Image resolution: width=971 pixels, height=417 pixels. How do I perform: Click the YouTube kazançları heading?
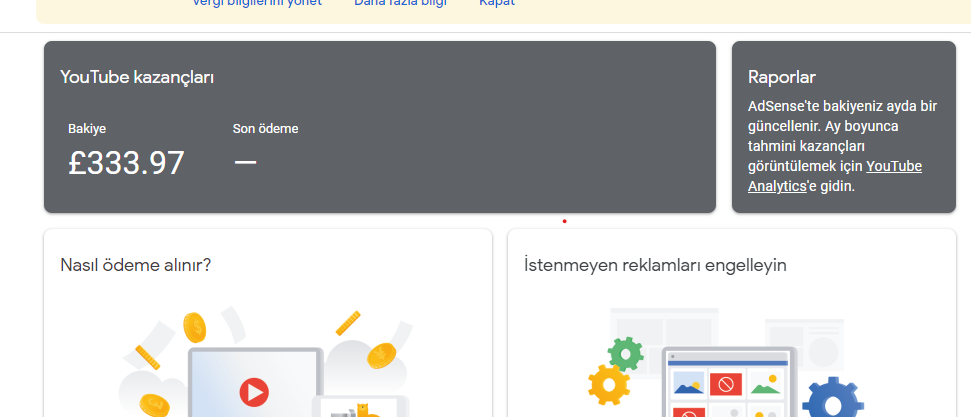(137, 77)
